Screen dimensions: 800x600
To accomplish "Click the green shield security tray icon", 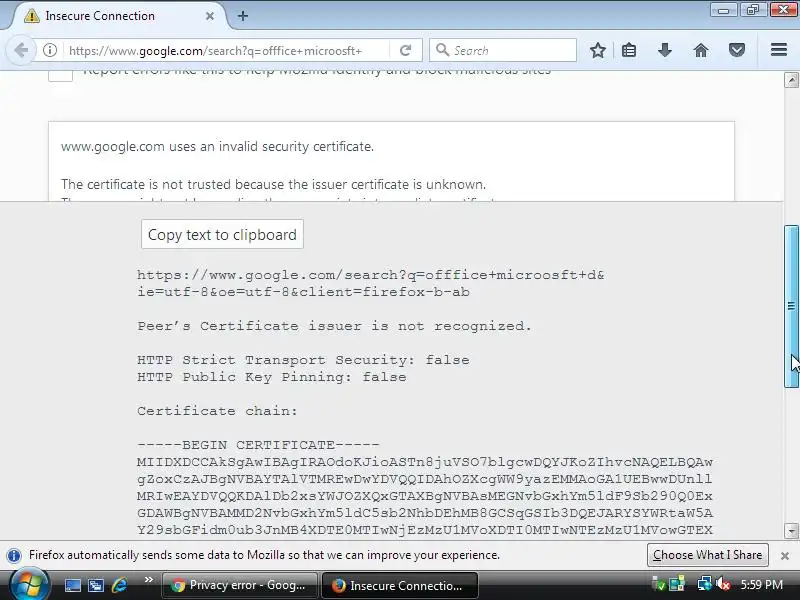I will 659,585.
